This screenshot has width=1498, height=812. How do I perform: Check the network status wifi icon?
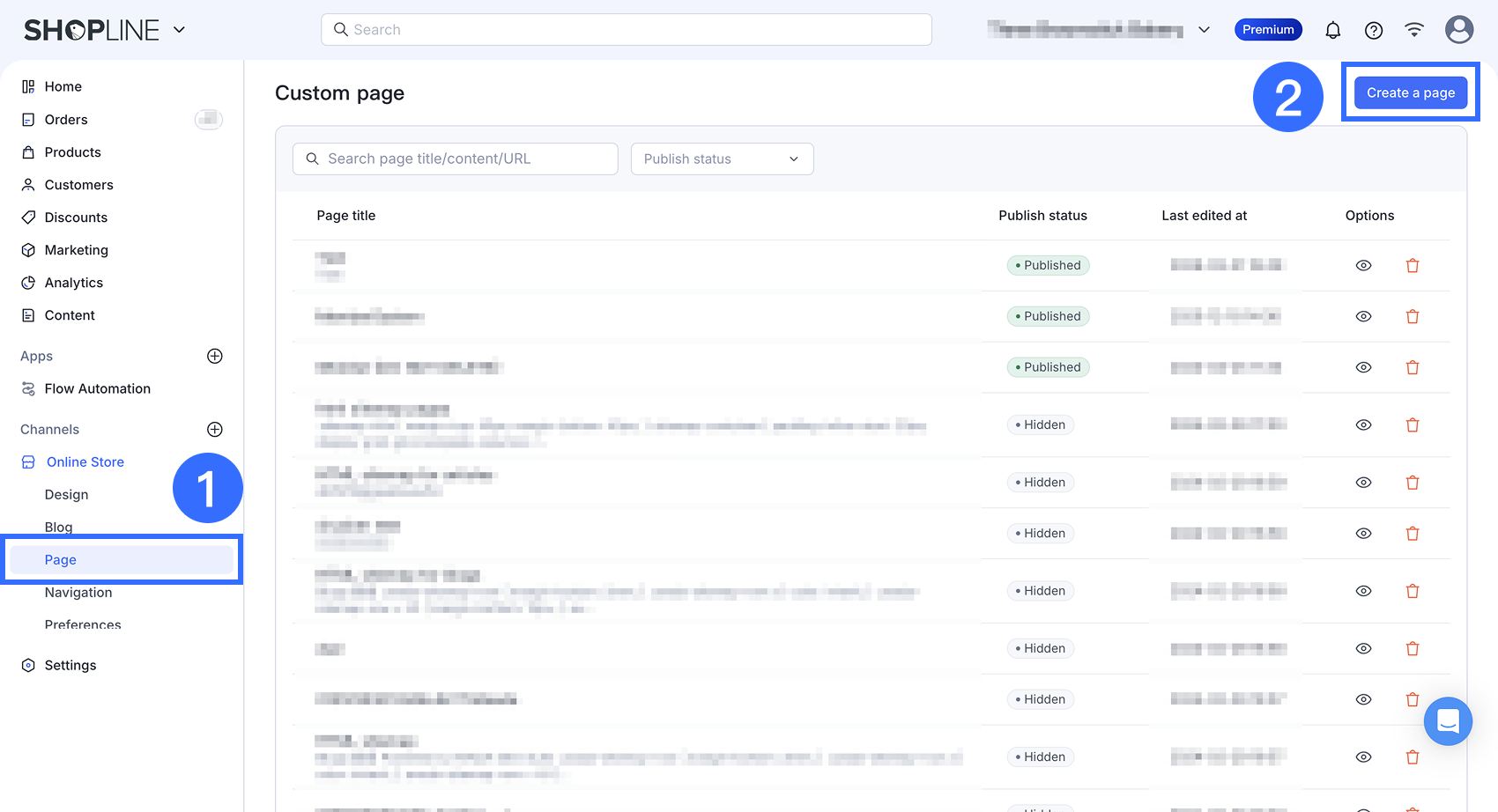tap(1414, 30)
